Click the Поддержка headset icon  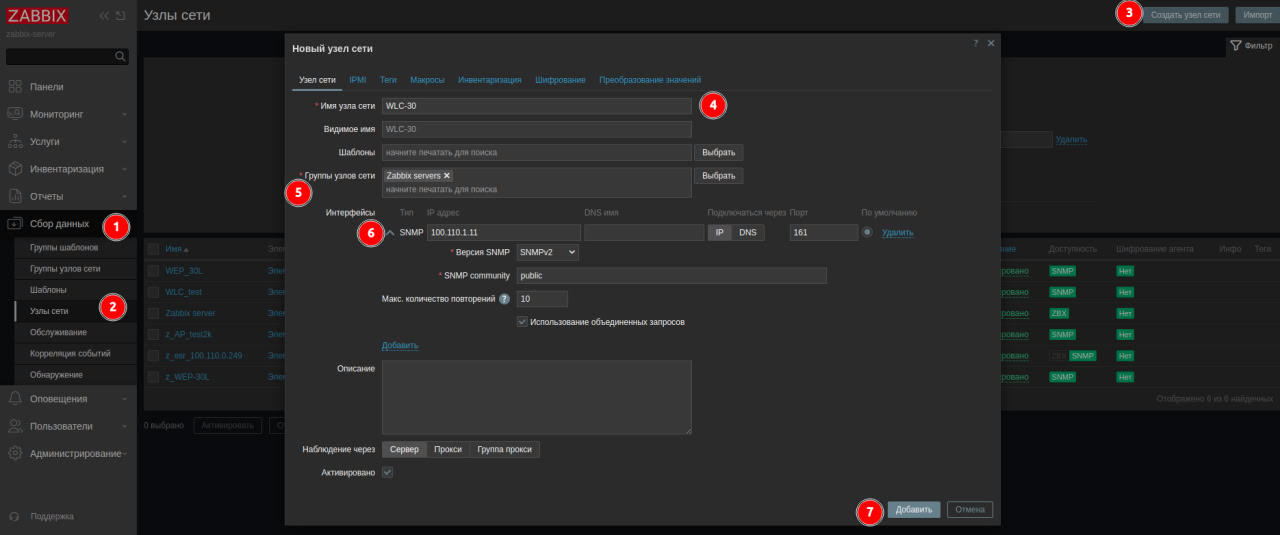pyautogui.click(x=14, y=517)
